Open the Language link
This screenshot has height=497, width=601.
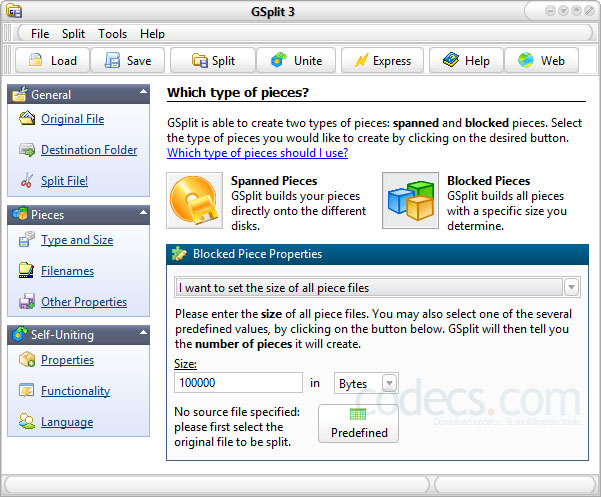[x=67, y=422]
